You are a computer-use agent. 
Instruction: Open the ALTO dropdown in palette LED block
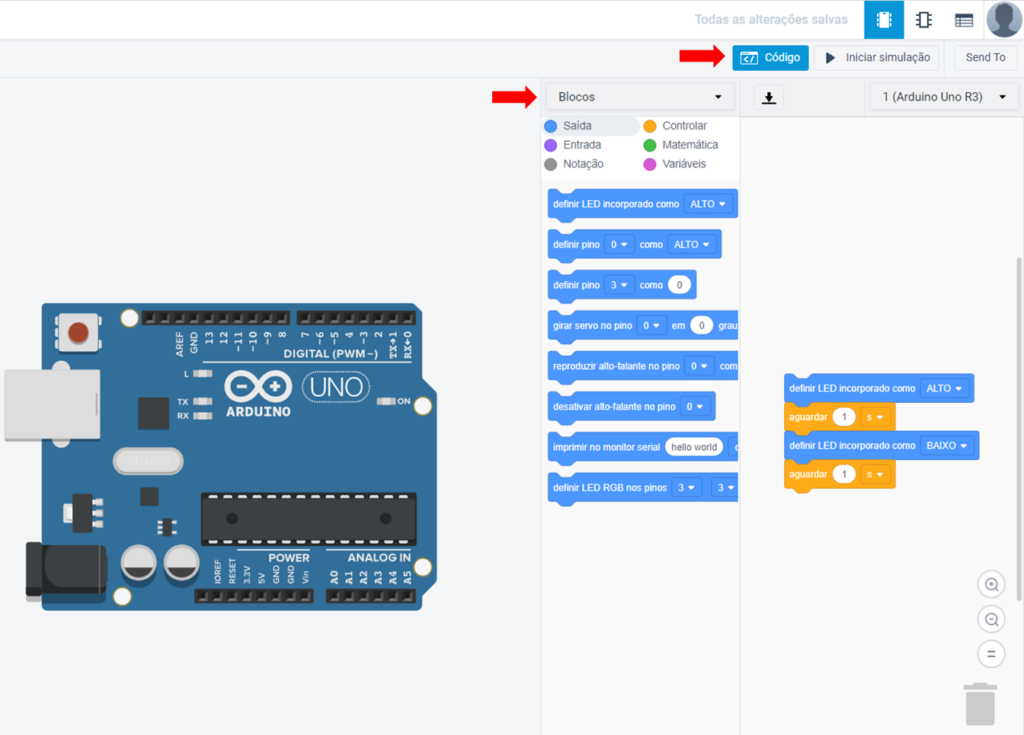click(709, 204)
